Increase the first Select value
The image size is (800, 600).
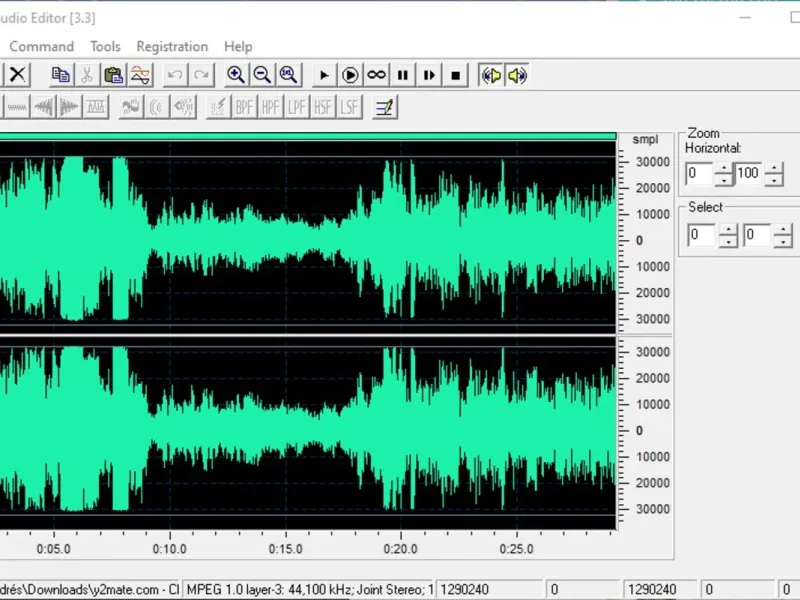[728, 230]
